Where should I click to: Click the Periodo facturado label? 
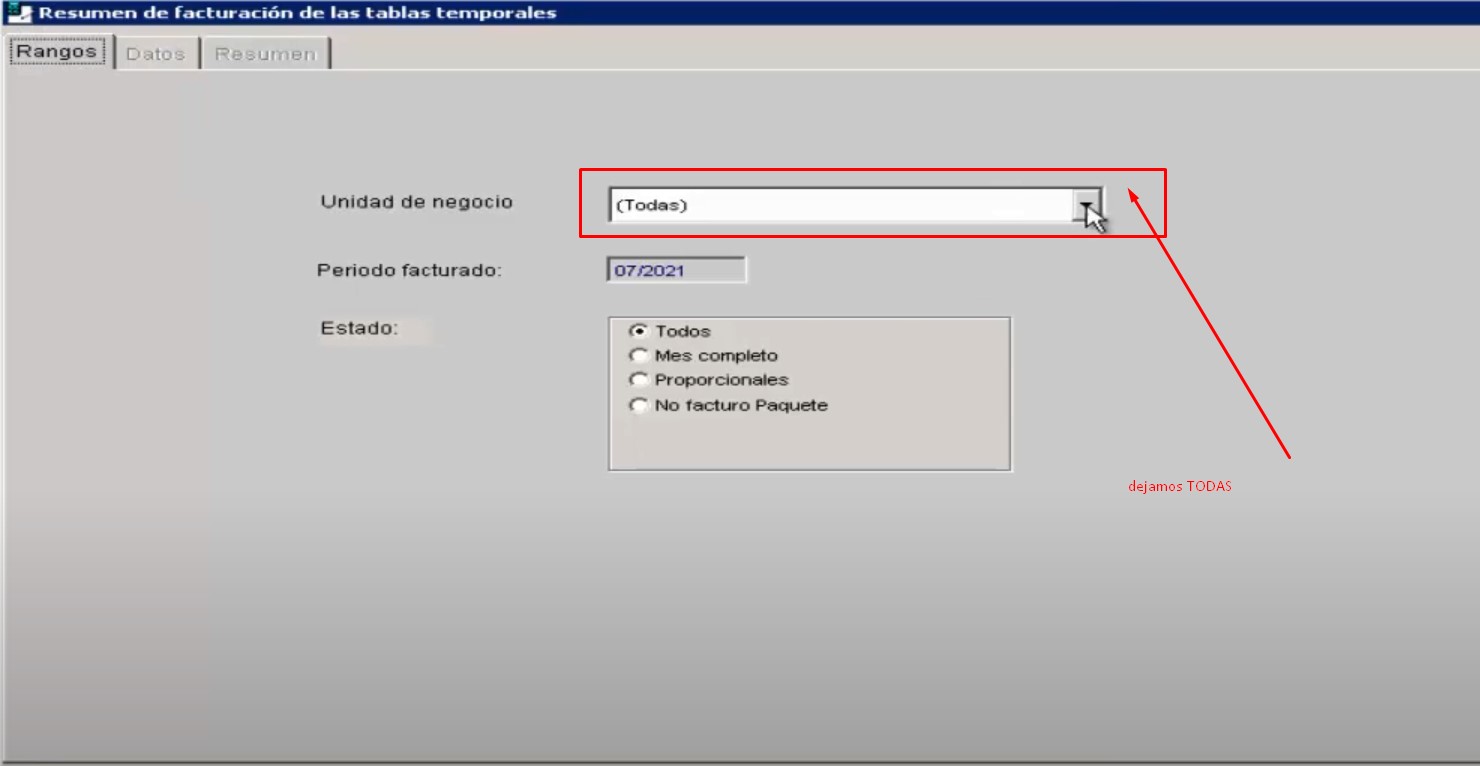pyautogui.click(x=409, y=270)
